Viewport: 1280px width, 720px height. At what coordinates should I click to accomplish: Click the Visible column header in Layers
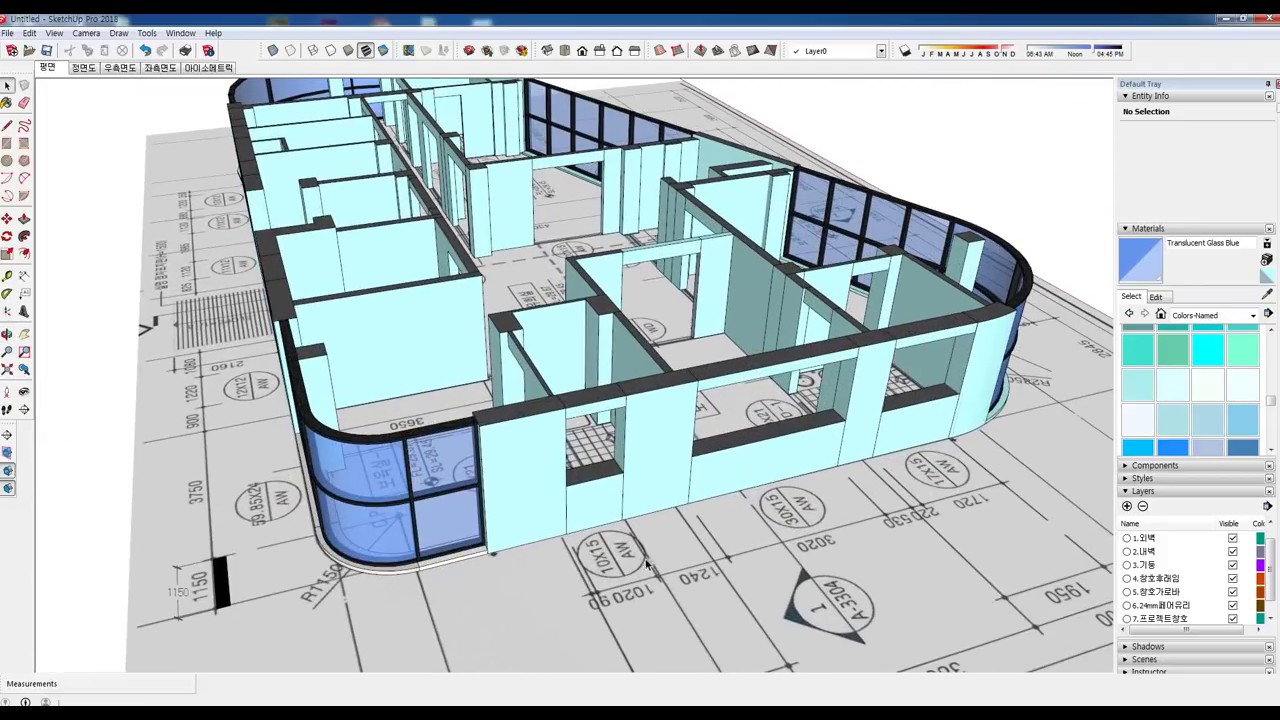pos(1229,524)
